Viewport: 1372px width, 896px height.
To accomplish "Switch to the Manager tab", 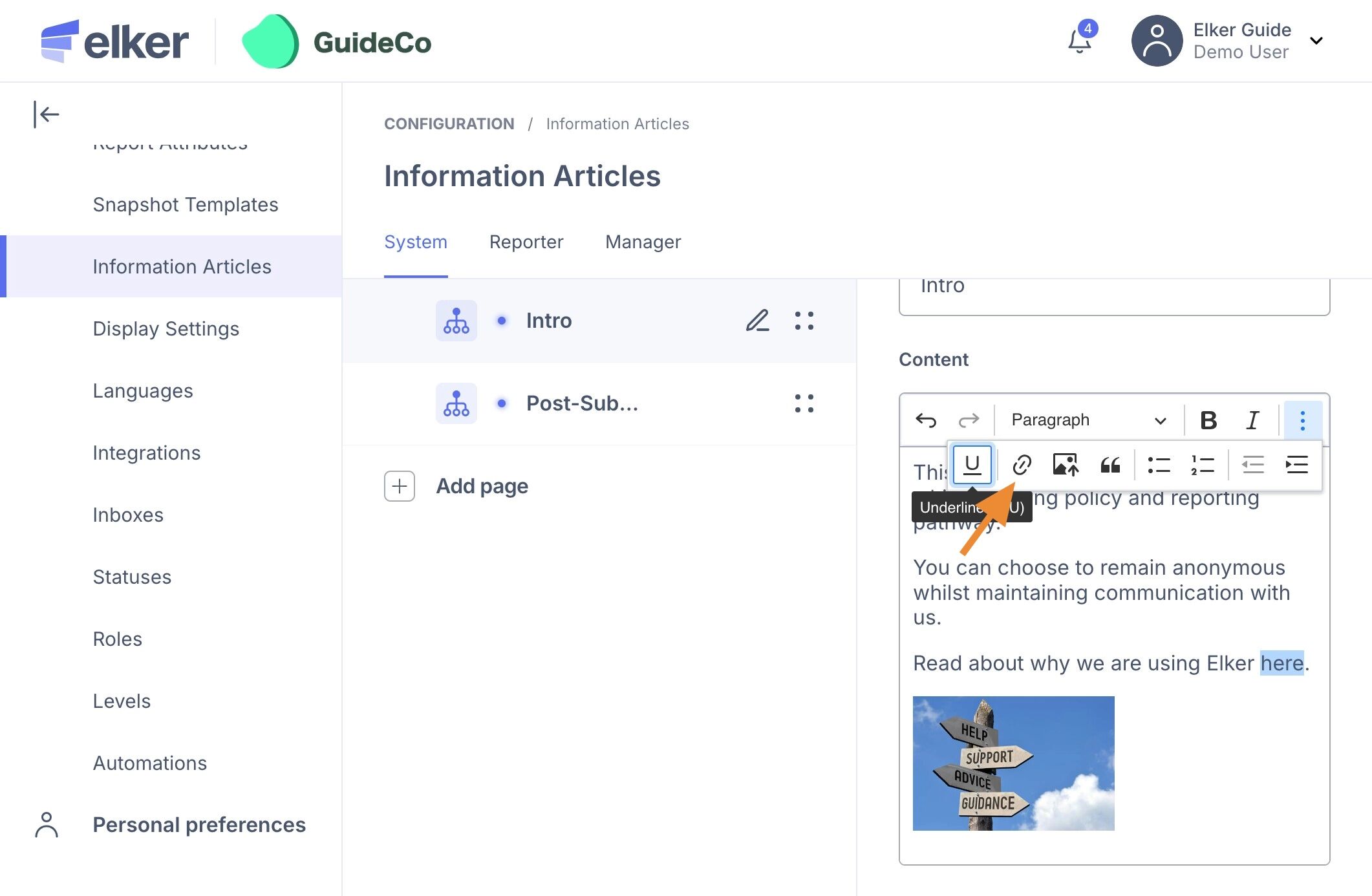I will pos(643,242).
